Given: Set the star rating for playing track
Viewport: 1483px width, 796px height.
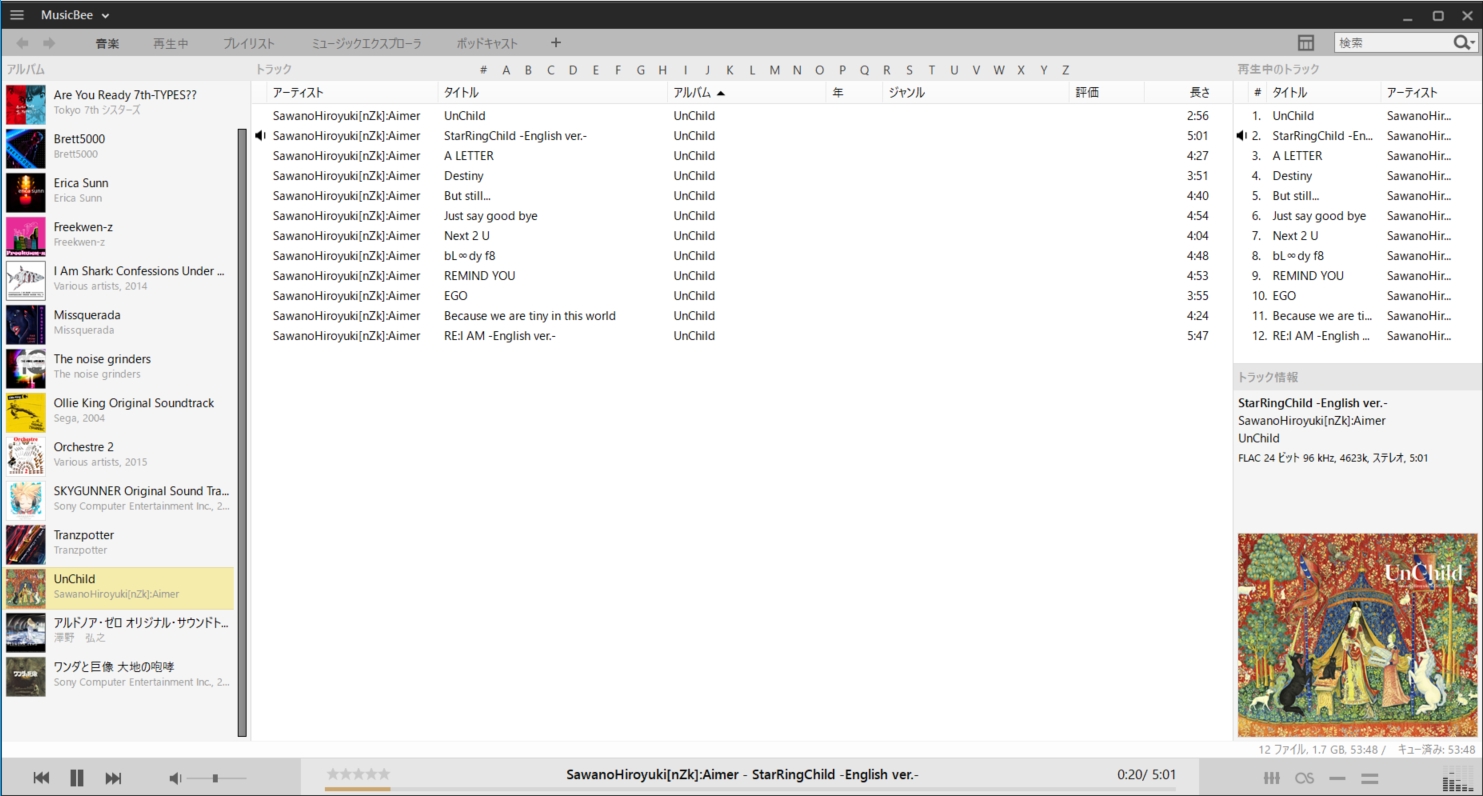Looking at the screenshot, I should tap(358, 774).
